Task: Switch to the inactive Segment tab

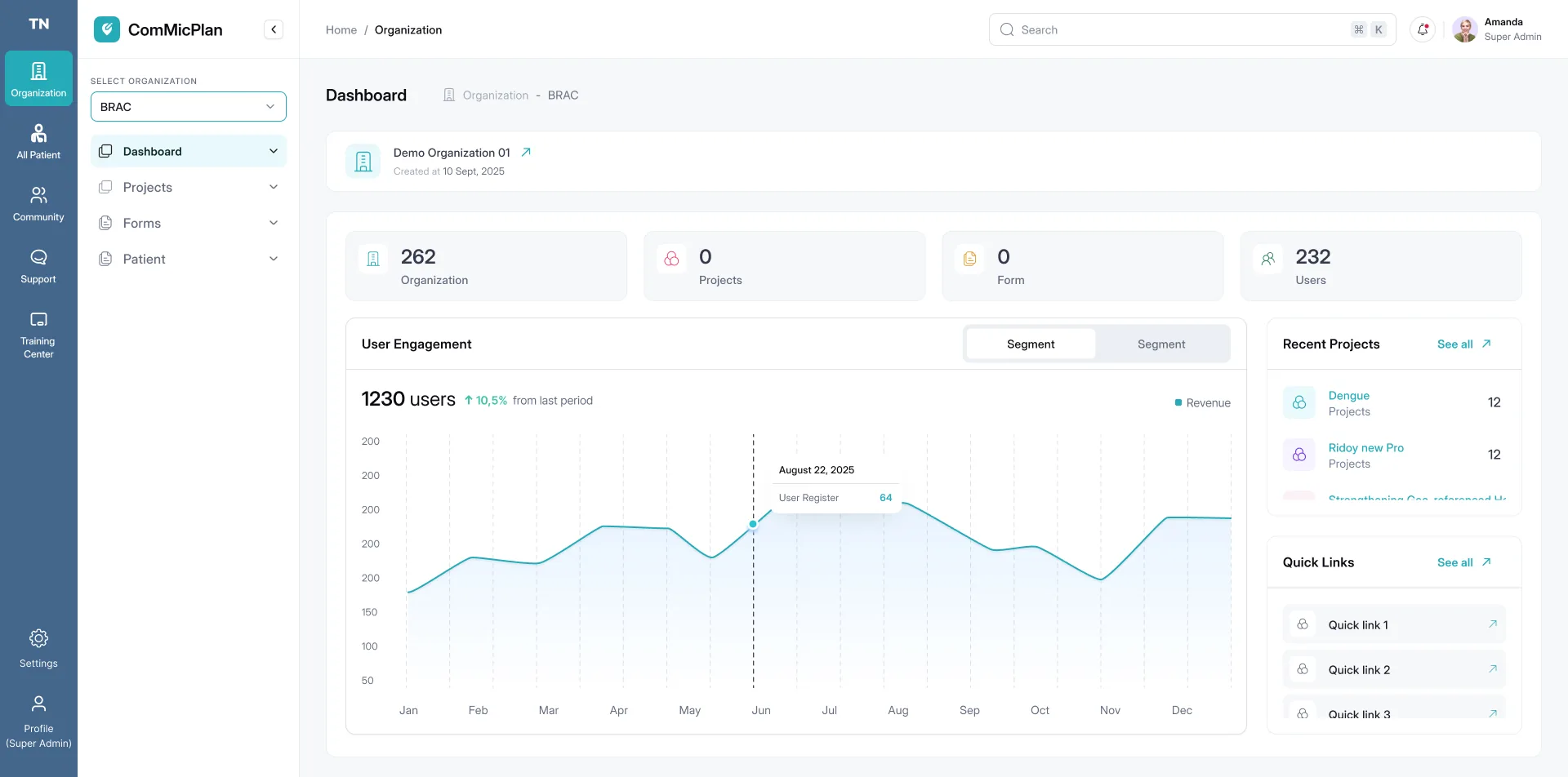Action: (1161, 344)
